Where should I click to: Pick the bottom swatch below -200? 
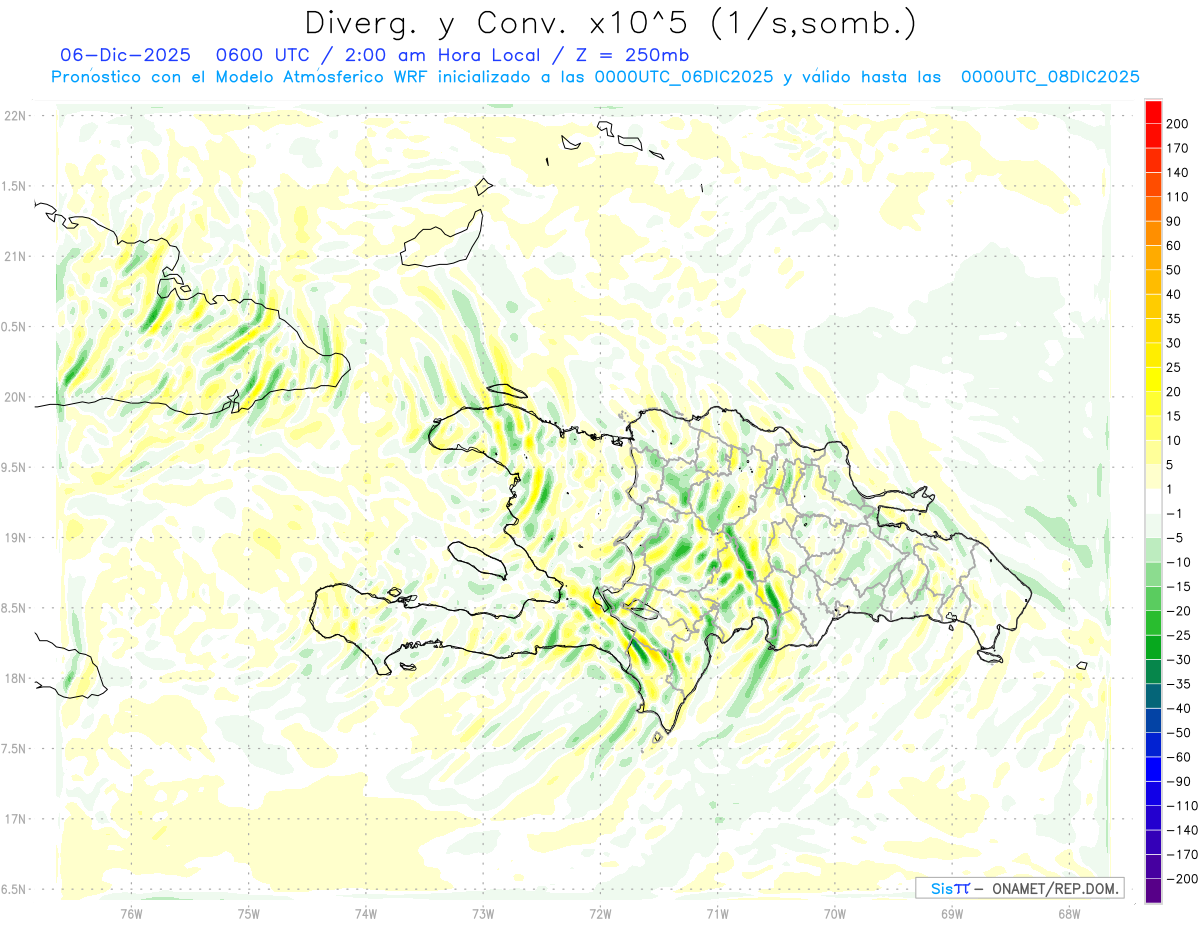1153,891
